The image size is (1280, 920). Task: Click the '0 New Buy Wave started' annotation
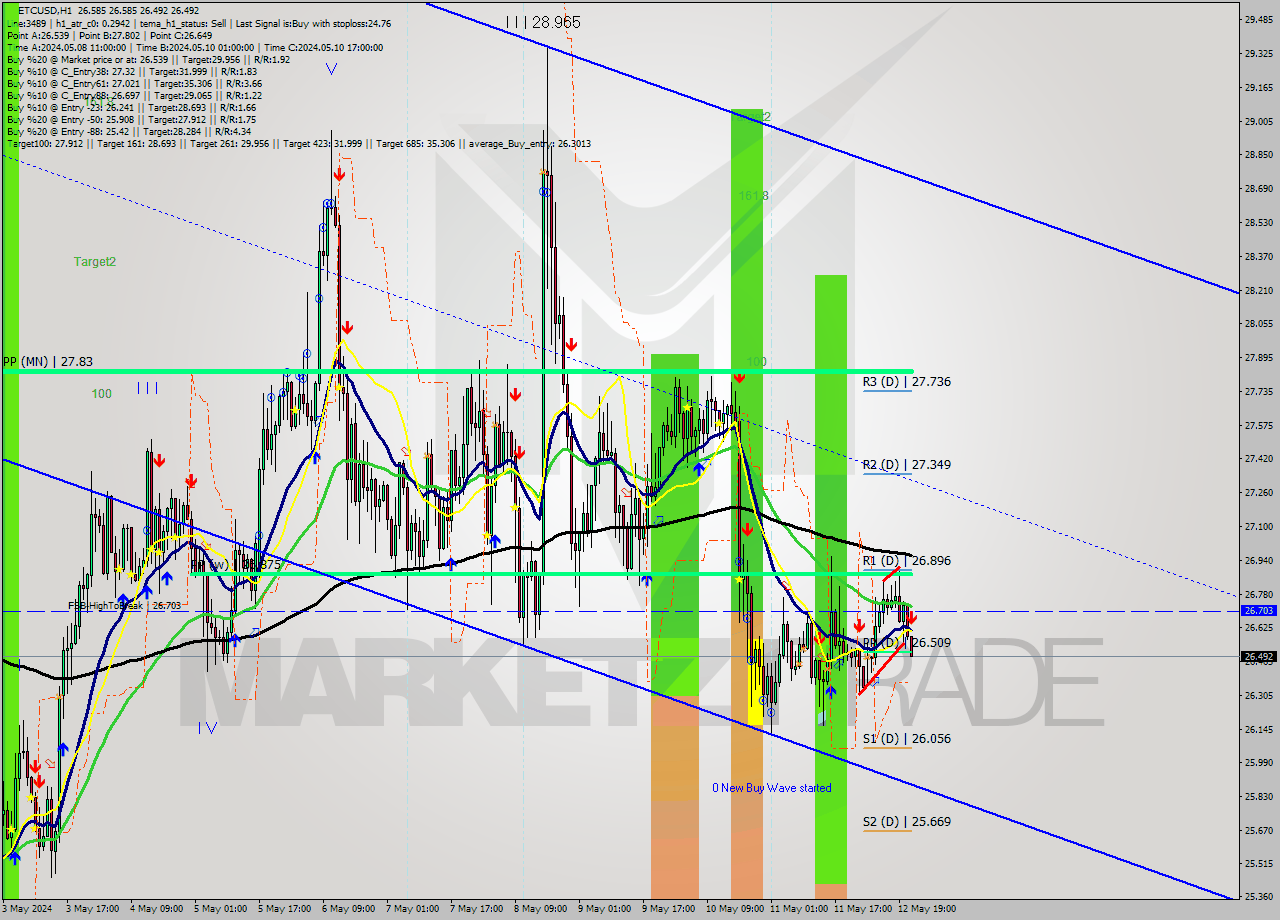(771, 787)
